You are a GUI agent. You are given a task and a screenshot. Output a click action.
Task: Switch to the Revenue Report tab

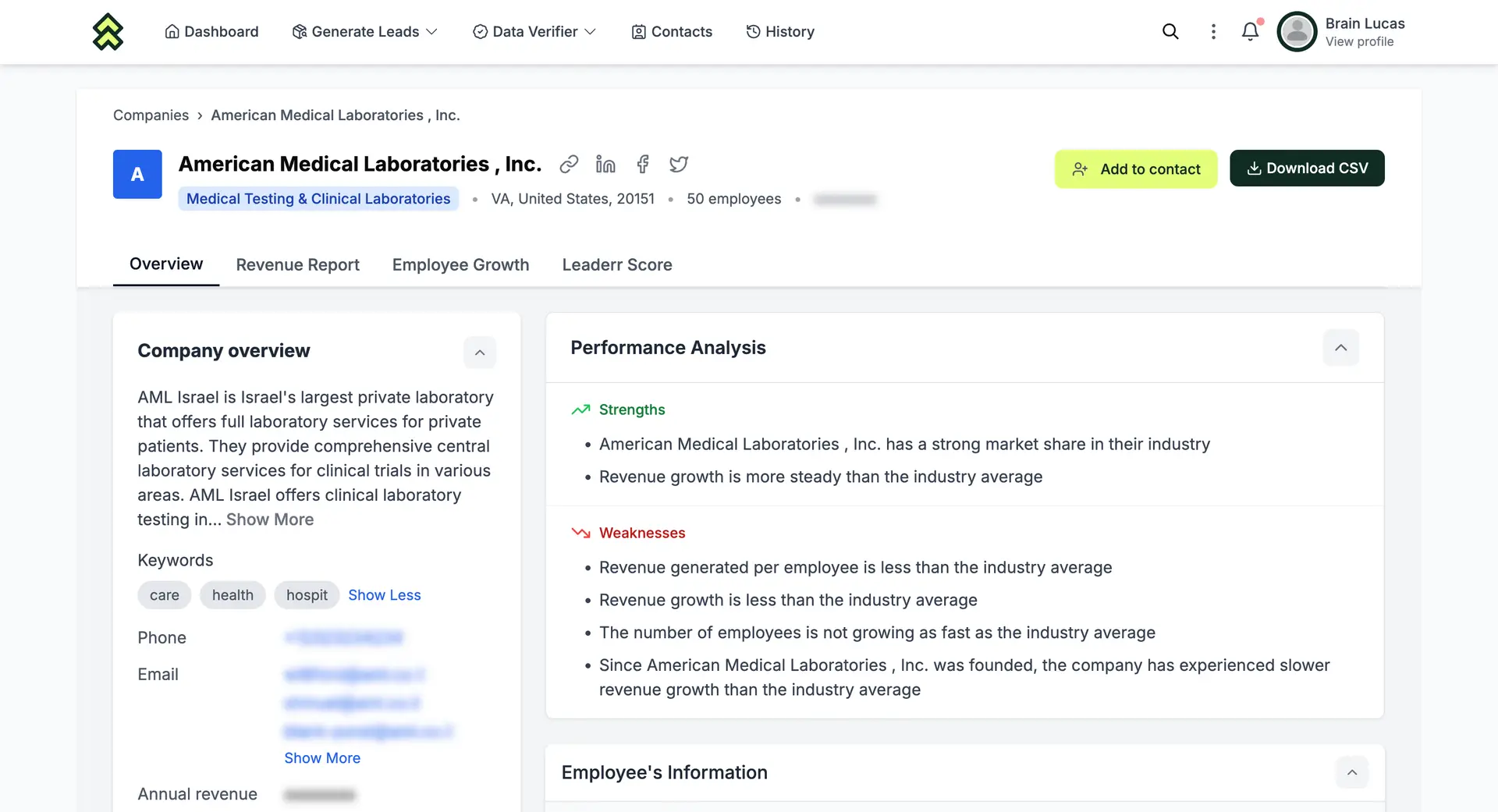297,264
